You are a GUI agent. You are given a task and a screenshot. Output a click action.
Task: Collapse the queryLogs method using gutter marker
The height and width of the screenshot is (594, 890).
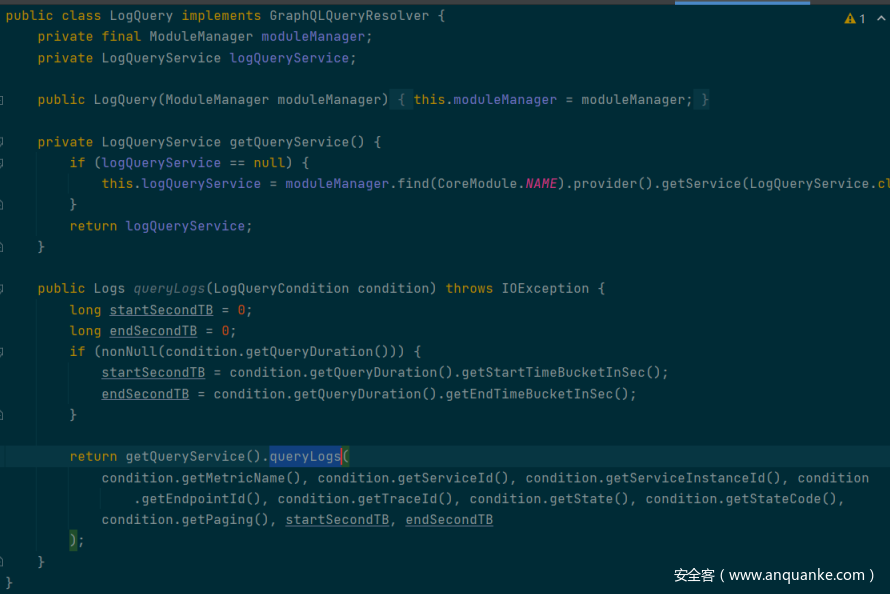[x=2, y=288]
